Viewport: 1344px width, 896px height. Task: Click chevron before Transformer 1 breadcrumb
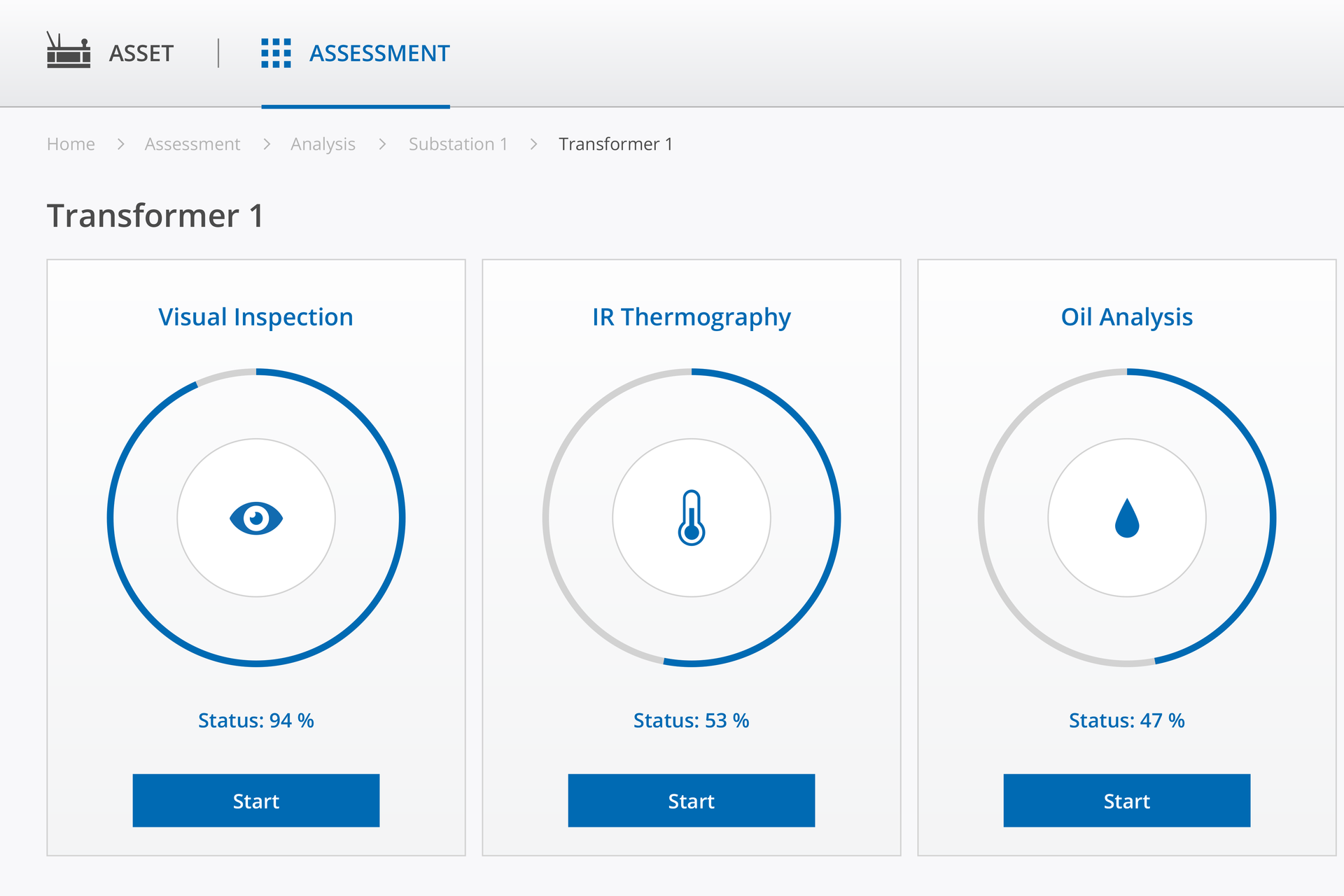click(x=534, y=144)
